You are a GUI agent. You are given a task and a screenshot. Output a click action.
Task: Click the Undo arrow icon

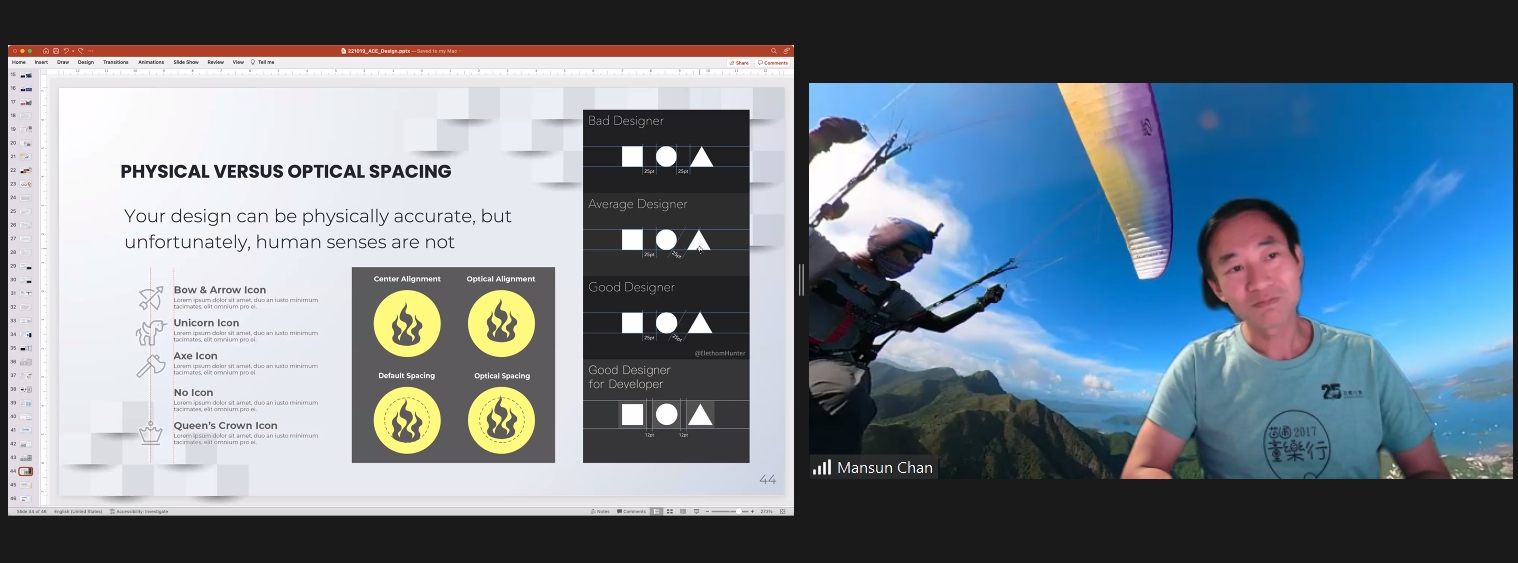(66, 50)
